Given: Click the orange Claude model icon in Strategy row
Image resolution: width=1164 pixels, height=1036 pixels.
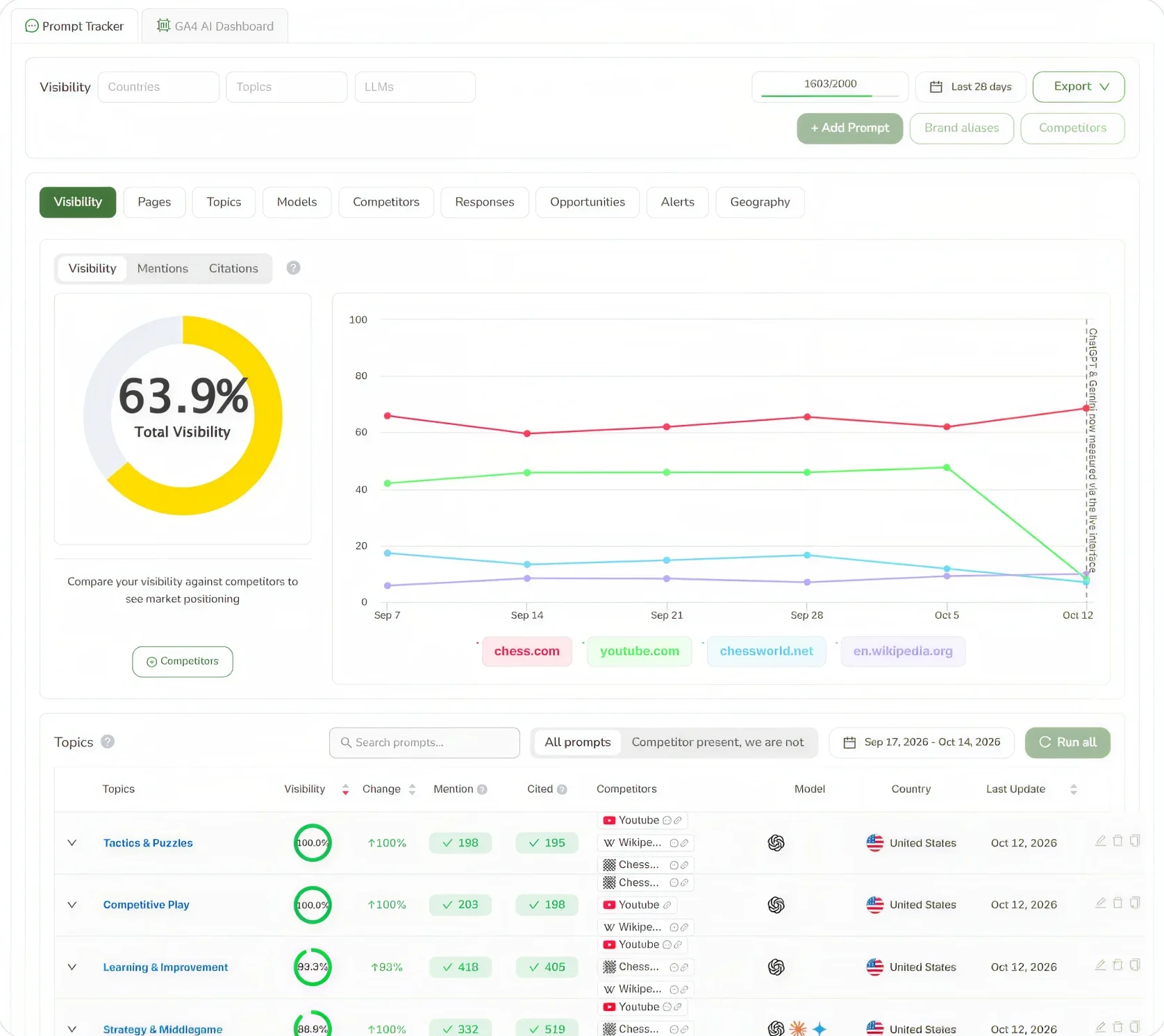Looking at the screenshot, I should click(x=798, y=1028).
